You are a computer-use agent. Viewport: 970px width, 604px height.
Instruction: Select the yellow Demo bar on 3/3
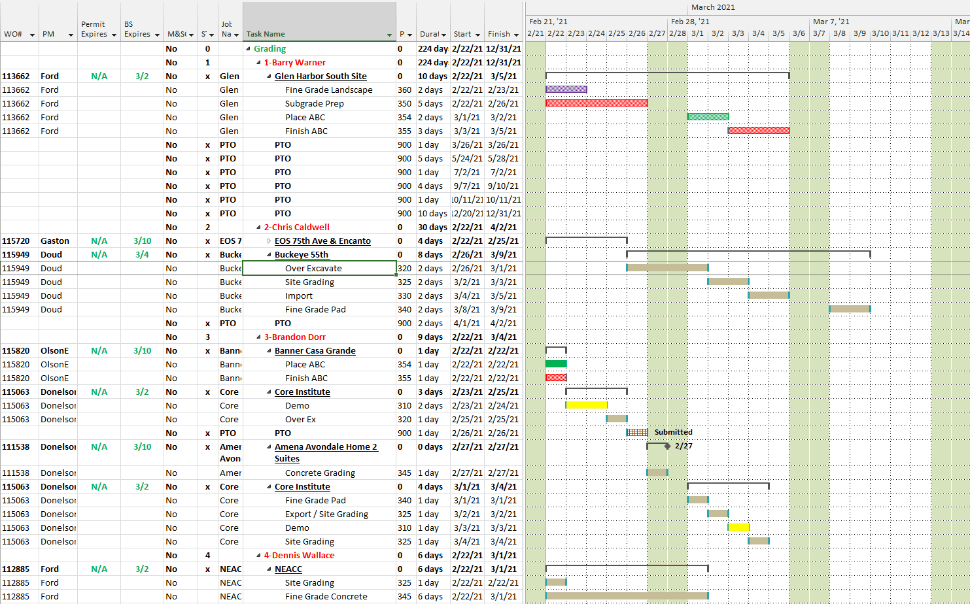pos(738,527)
